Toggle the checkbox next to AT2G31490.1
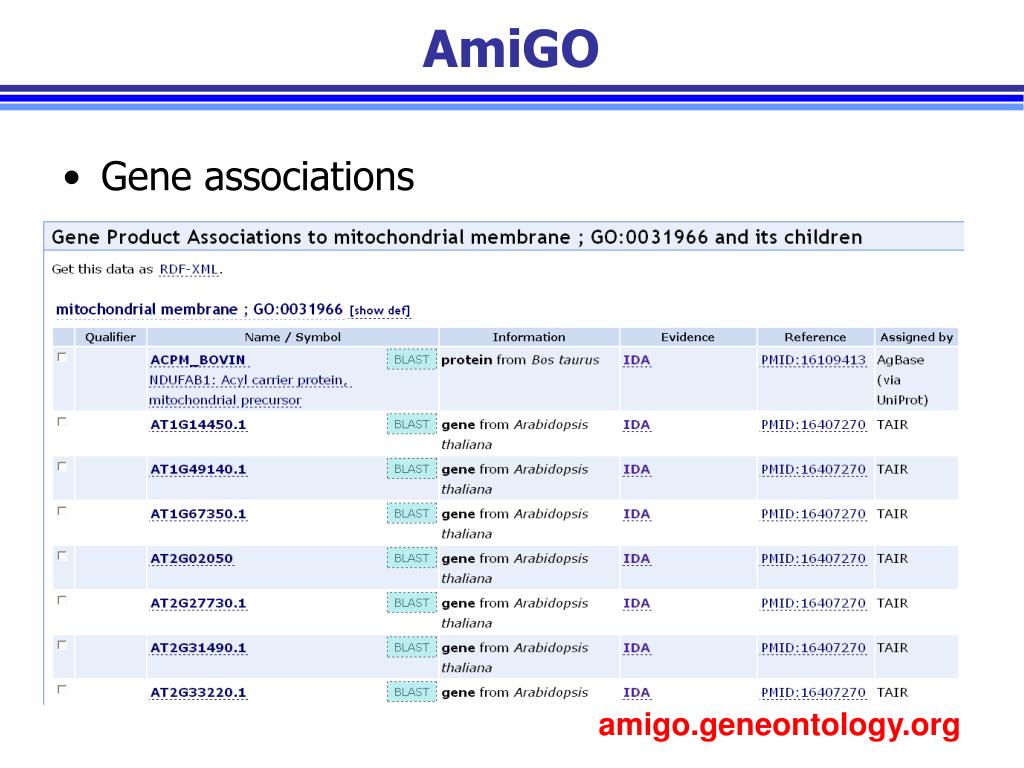Screen dimensions: 1024x768 (62, 645)
